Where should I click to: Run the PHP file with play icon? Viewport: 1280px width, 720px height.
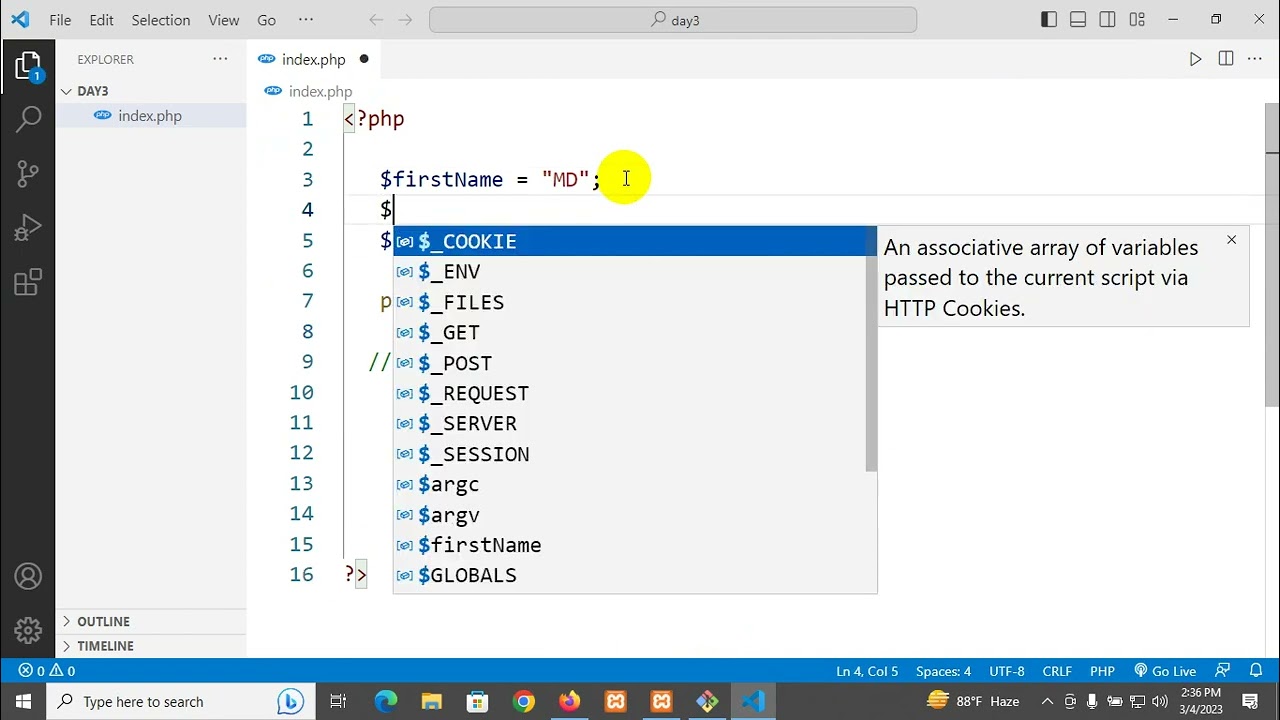point(1195,59)
